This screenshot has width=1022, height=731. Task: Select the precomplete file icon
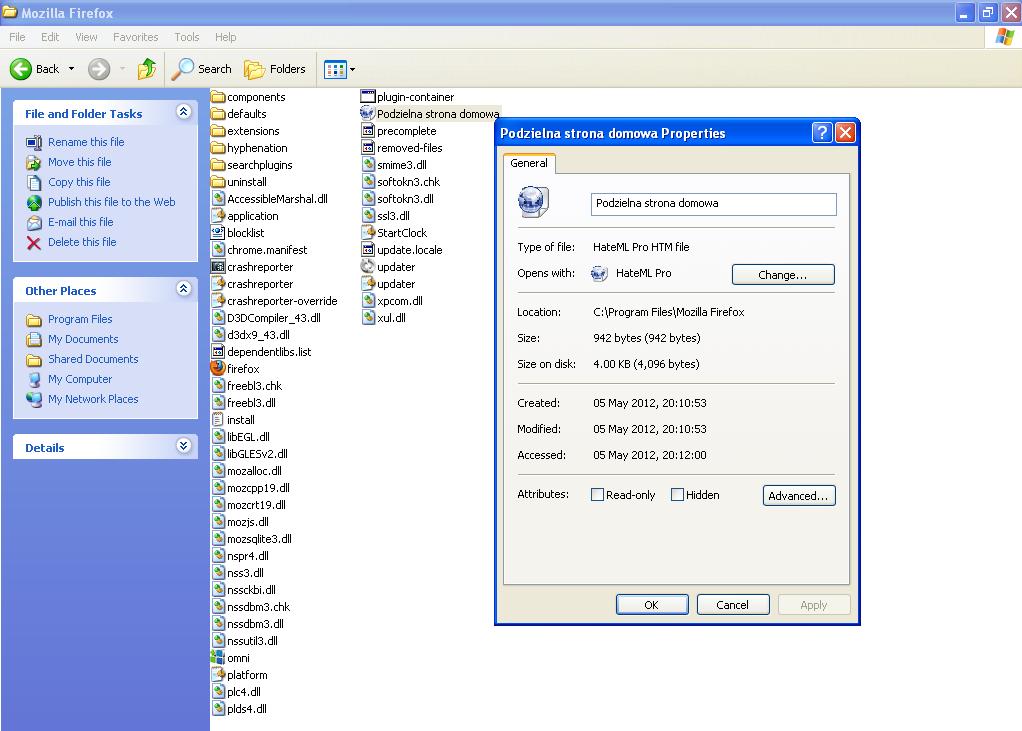point(368,130)
